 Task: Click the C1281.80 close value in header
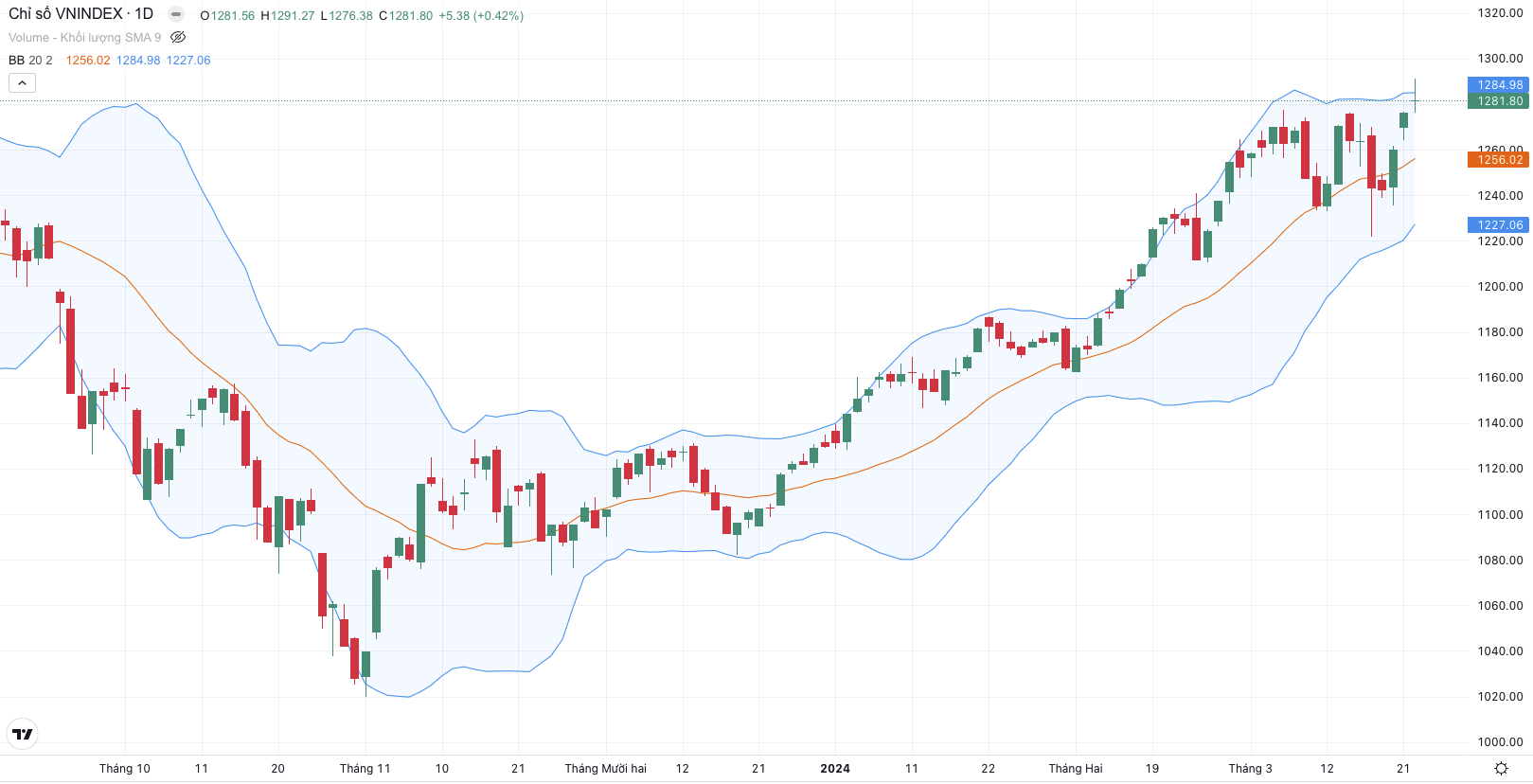(405, 15)
